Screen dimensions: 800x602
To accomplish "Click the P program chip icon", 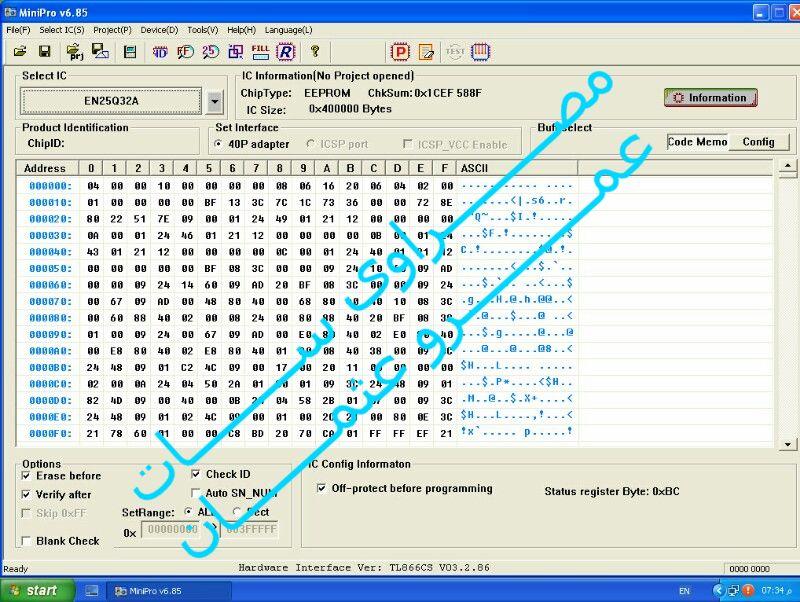I will click(401, 52).
